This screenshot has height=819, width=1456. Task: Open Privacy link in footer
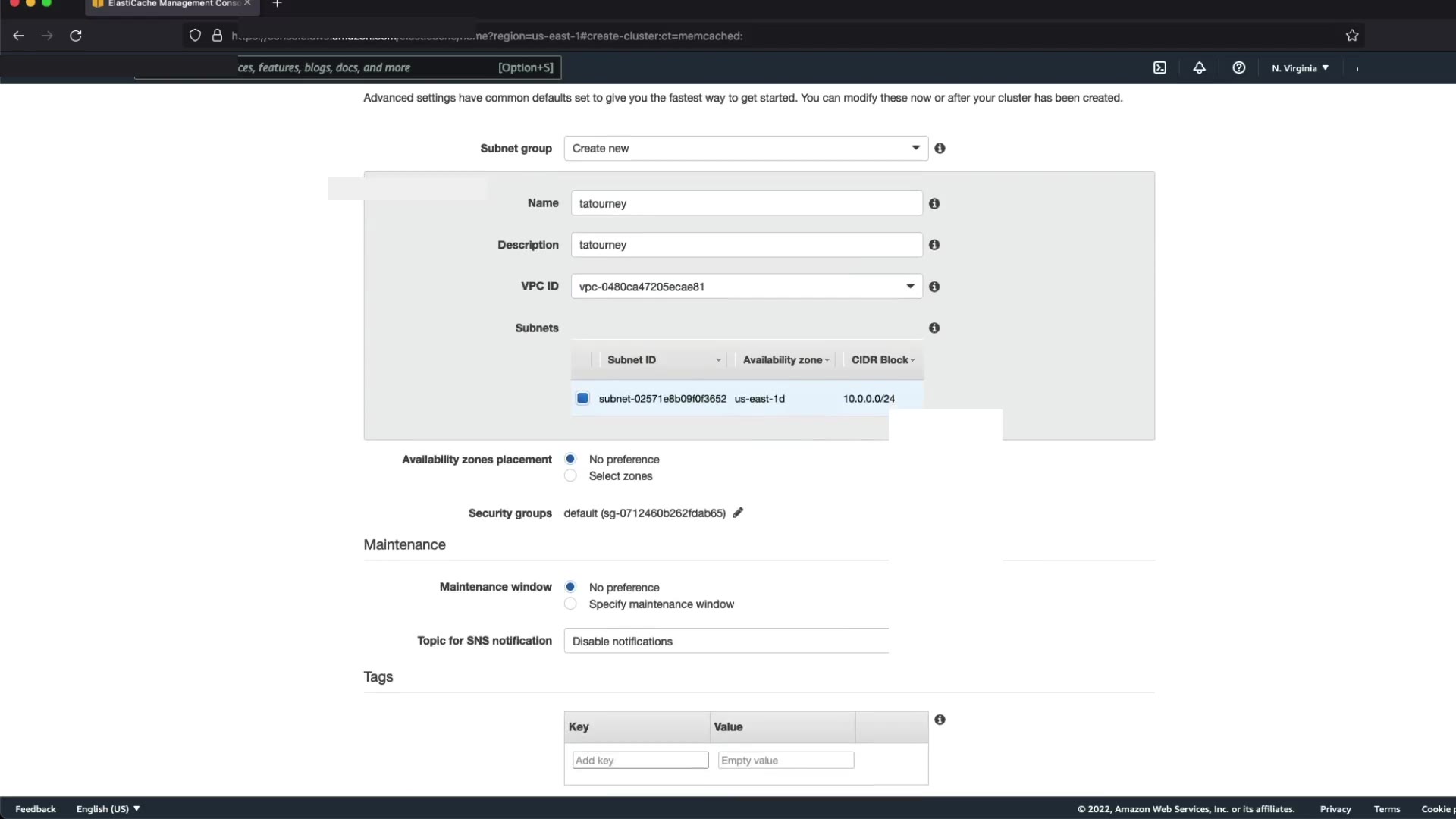point(1335,809)
